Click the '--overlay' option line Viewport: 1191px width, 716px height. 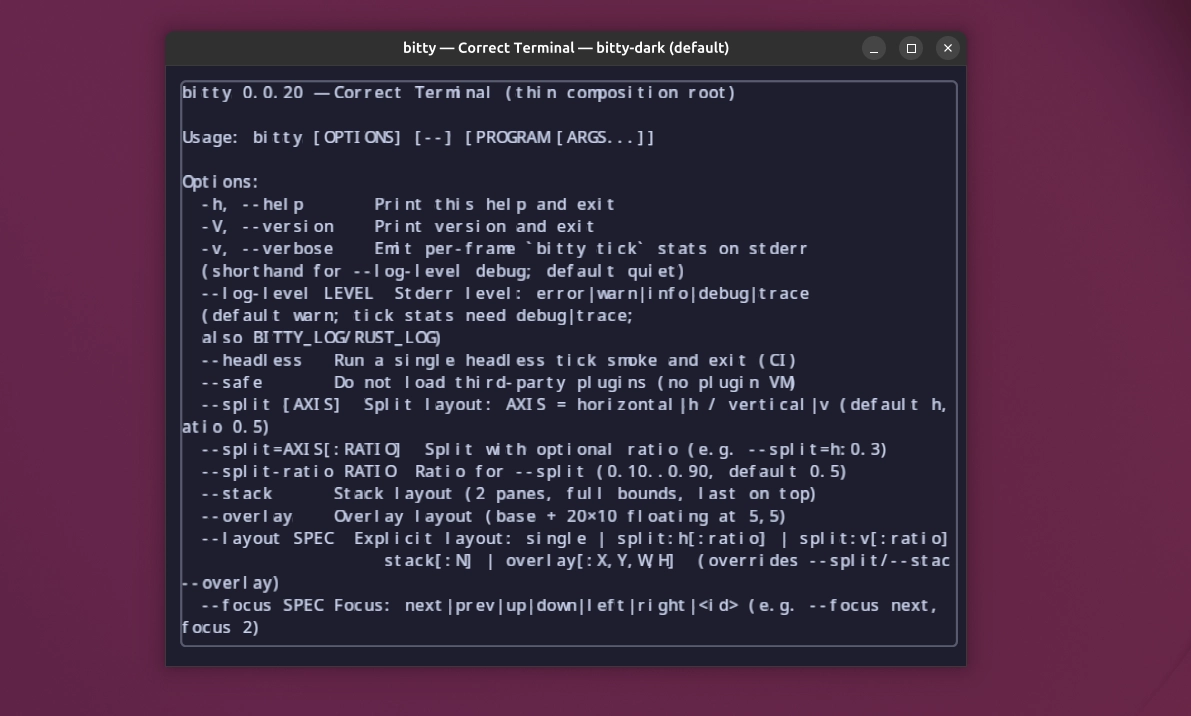click(x=494, y=516)
